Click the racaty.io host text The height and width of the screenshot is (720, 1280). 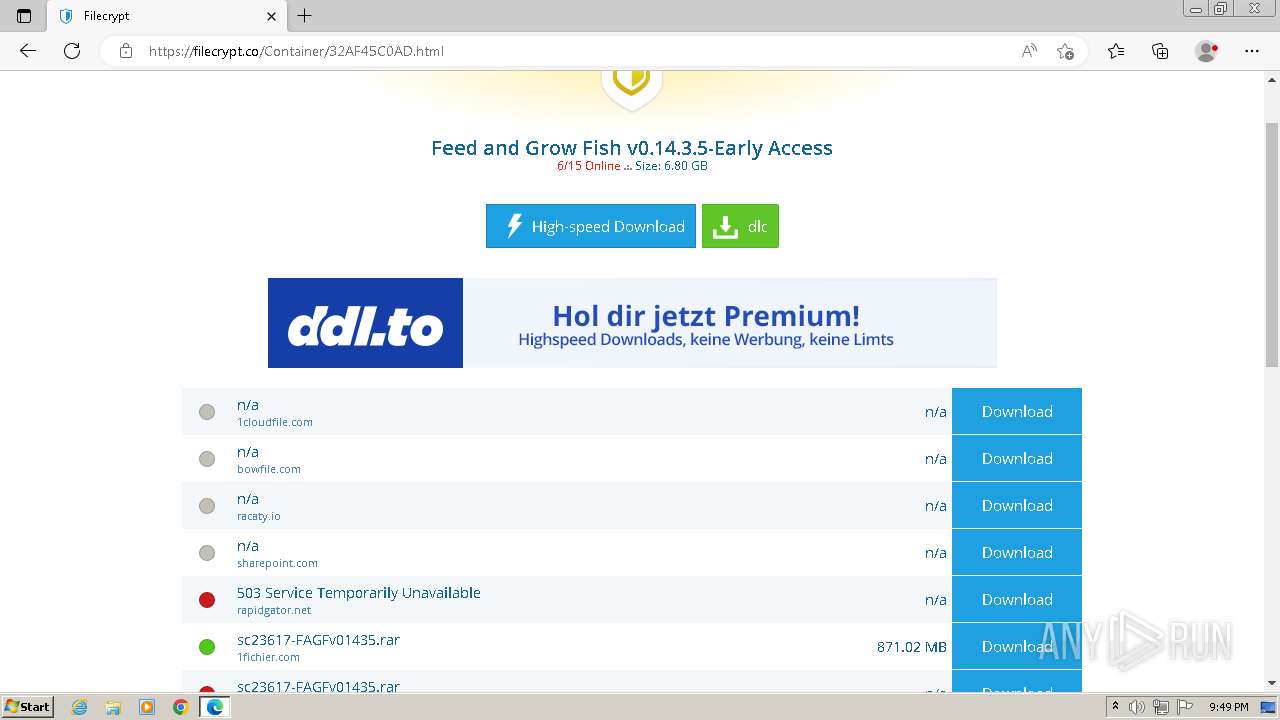click(259, 516)
